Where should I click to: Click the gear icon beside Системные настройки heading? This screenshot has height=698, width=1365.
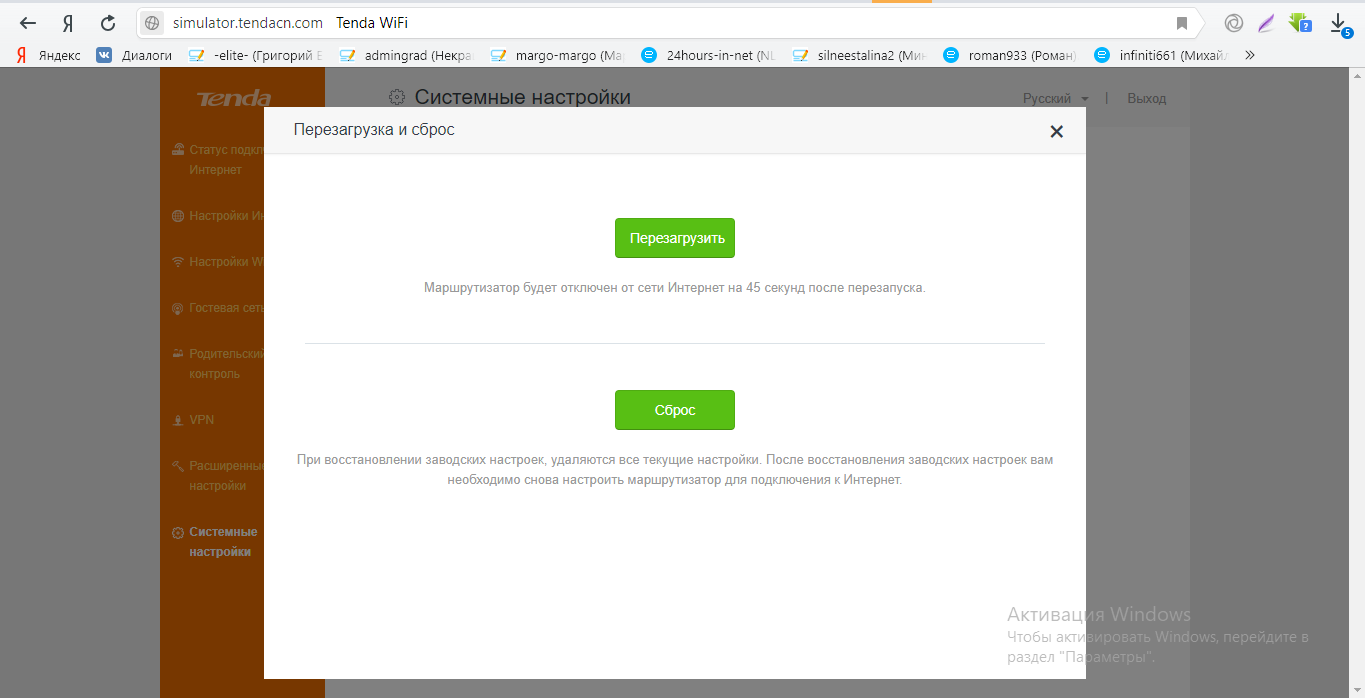click(397, 97)
